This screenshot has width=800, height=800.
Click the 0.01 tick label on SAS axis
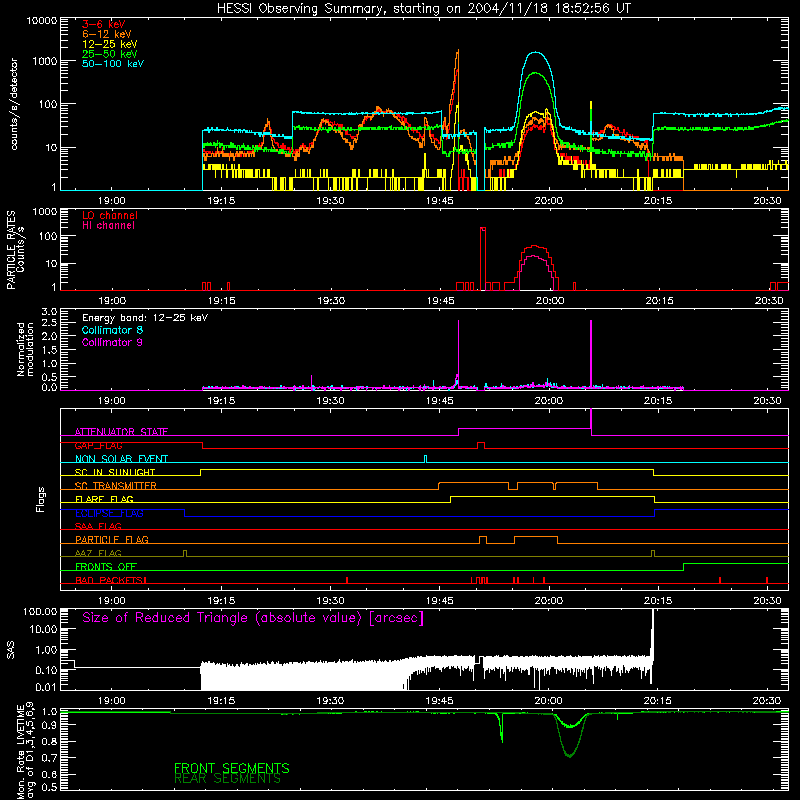pos(46,687)
